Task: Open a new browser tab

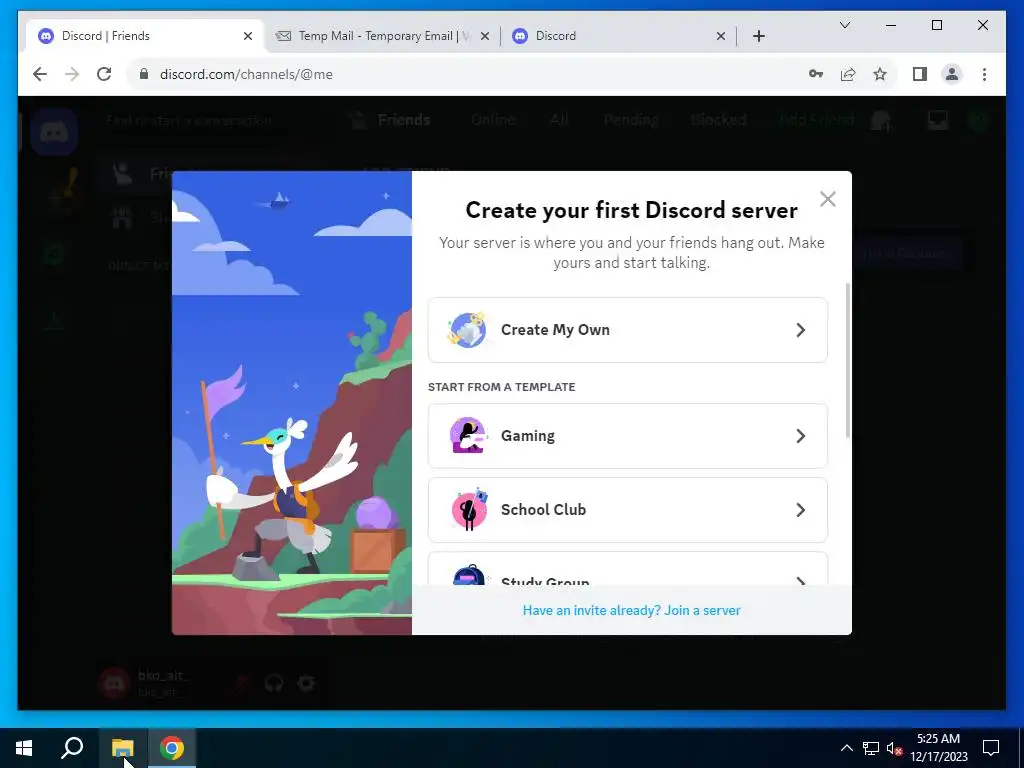Action: point(758,36)
